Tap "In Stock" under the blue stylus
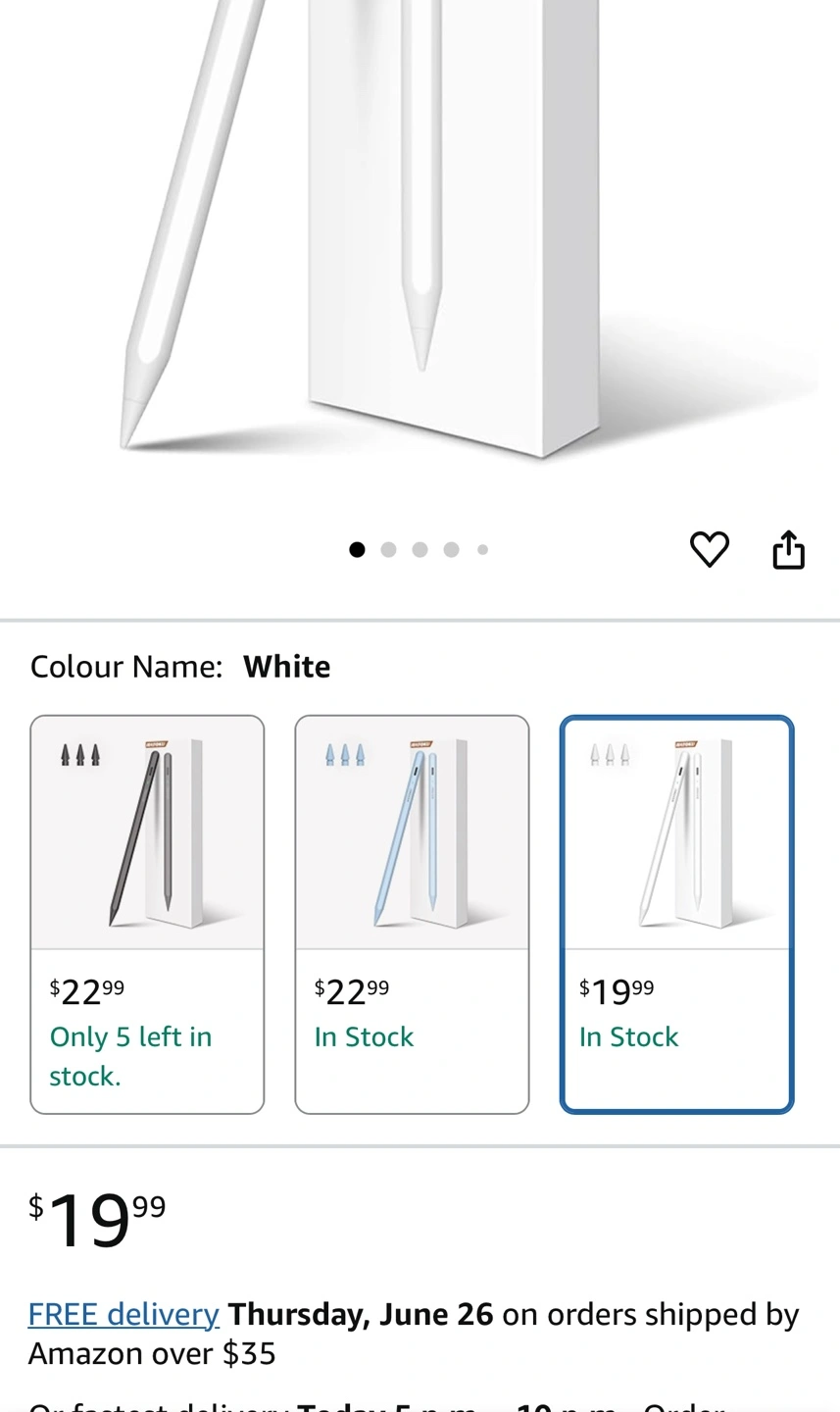Viewport: 840px width, 1412px height. (x=364, y=1036)
